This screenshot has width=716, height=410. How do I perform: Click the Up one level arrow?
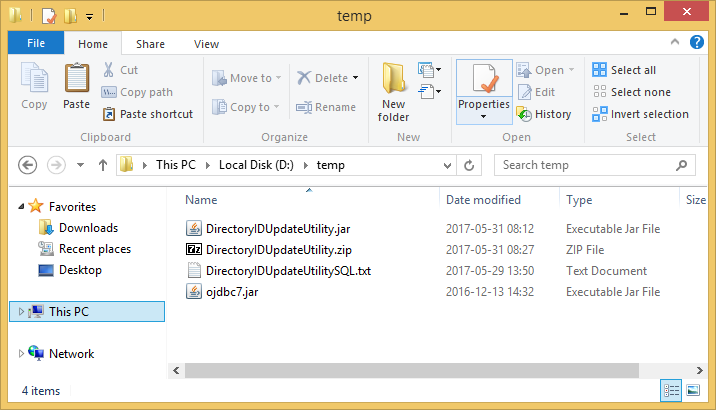102,165
